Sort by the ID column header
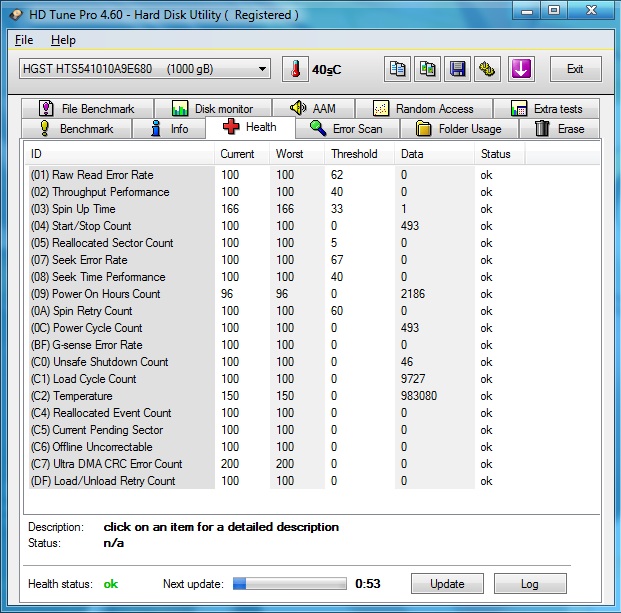 click(x=120, y=154)
